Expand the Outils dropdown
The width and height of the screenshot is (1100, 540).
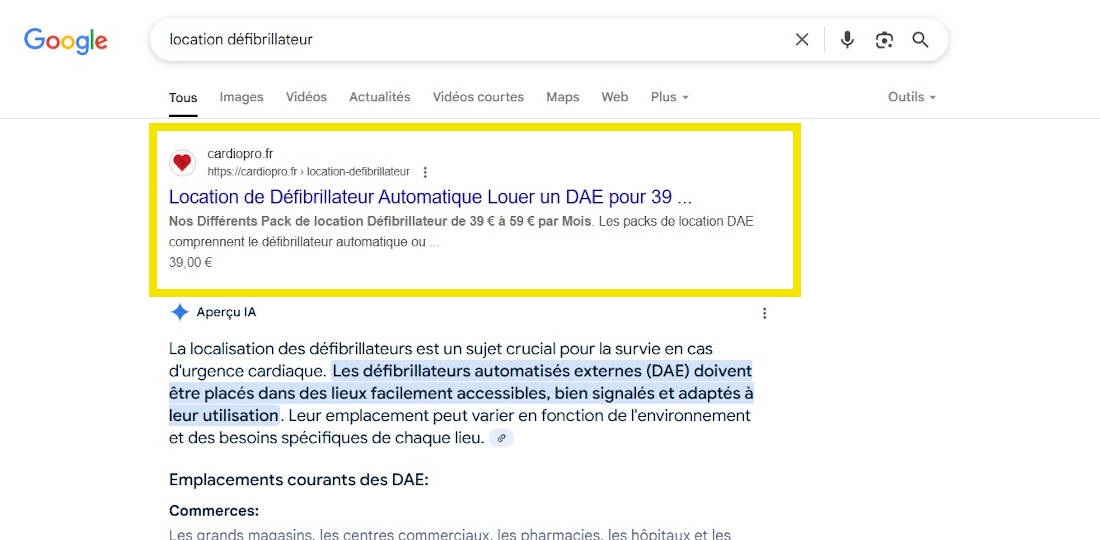(911, 97)
